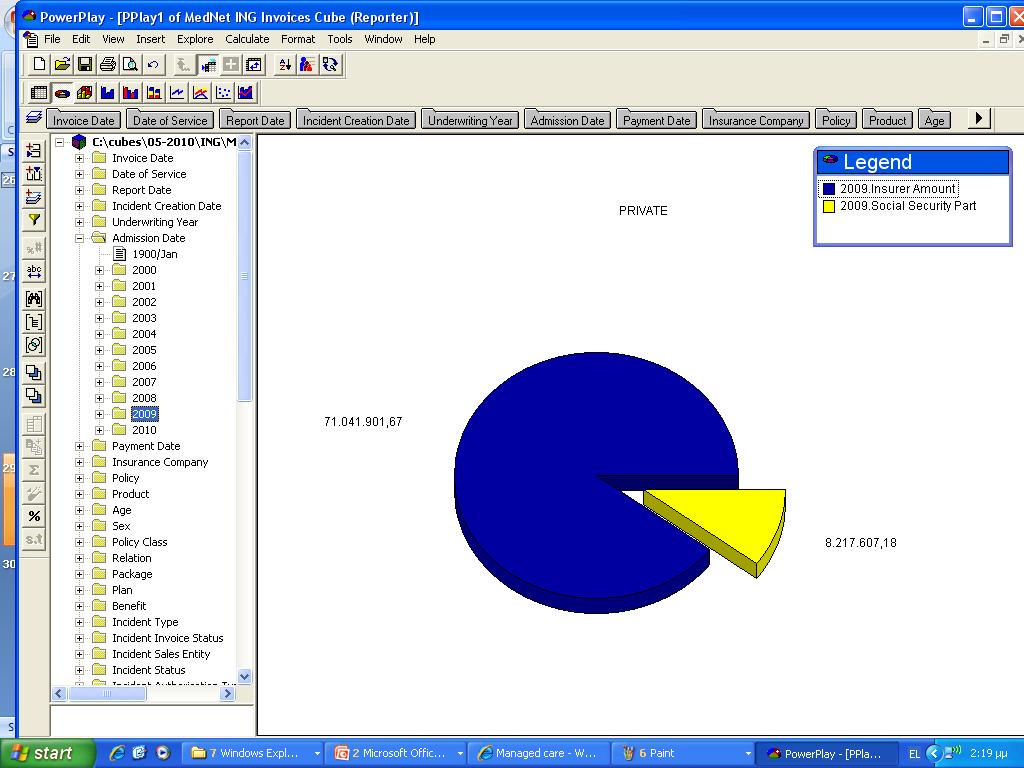Viewport: 1024px width, 768px height.
Task: Click the dimension line layers icon
Action: [34, 118]
